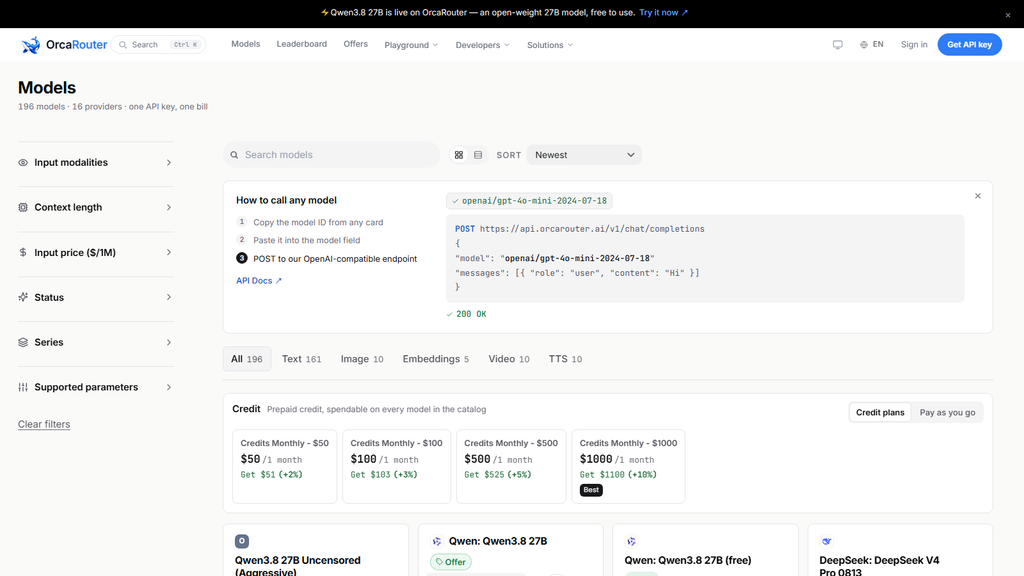The image size is (1024, 576).
Task: Open the Offers nav item
Action: [355, 44]
